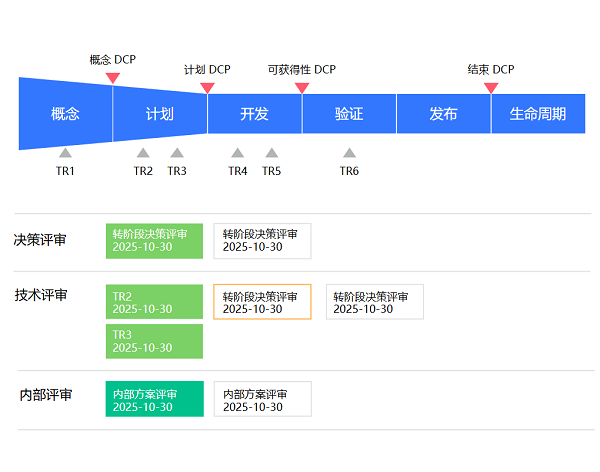Viewport: 600px width, 472px height.
Task: Open the teal 内部方案评审 card
Action: (154, 399)
